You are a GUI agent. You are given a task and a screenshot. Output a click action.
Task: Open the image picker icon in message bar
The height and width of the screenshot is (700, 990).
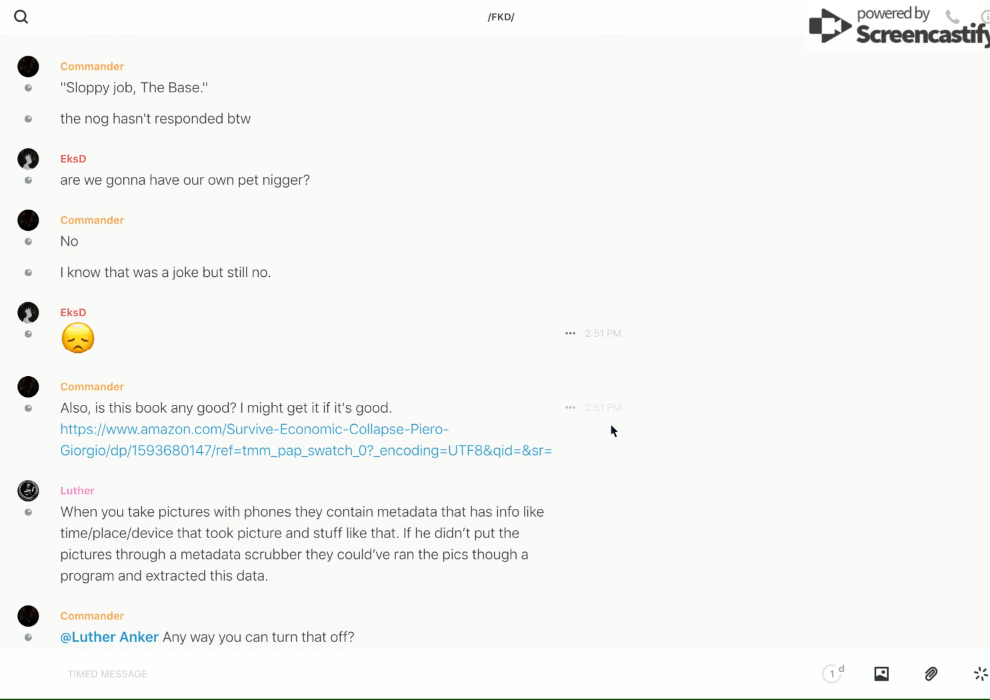(x=881, y=674)
